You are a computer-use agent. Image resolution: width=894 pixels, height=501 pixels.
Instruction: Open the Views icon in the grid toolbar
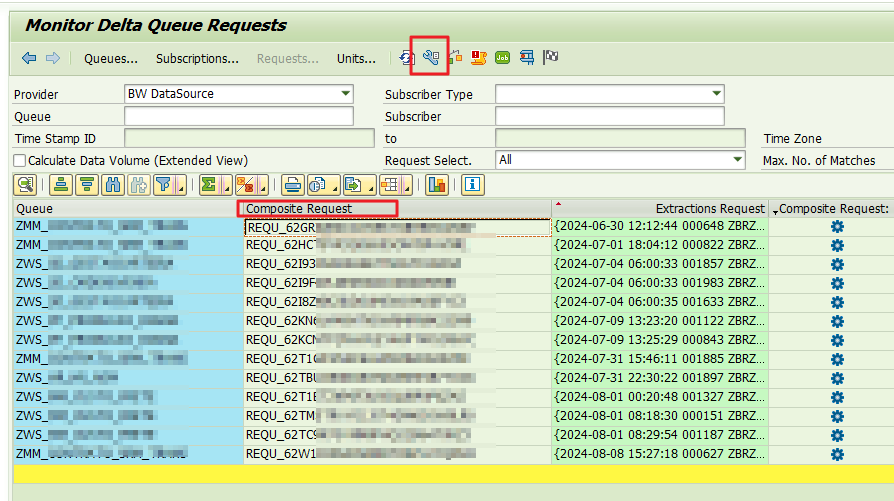tap(318, 185)
